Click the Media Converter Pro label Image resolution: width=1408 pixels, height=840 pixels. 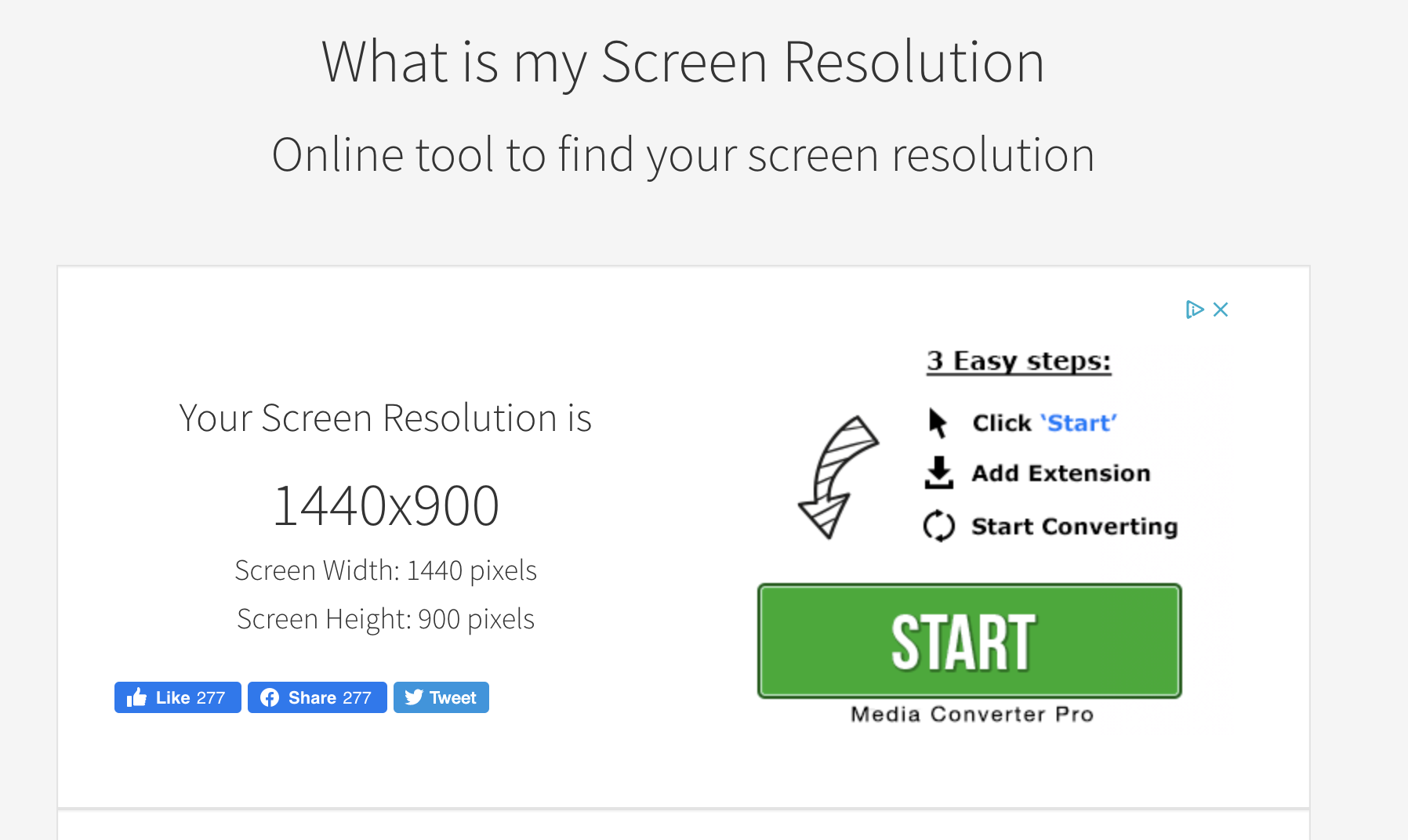(x=972, y=715)
